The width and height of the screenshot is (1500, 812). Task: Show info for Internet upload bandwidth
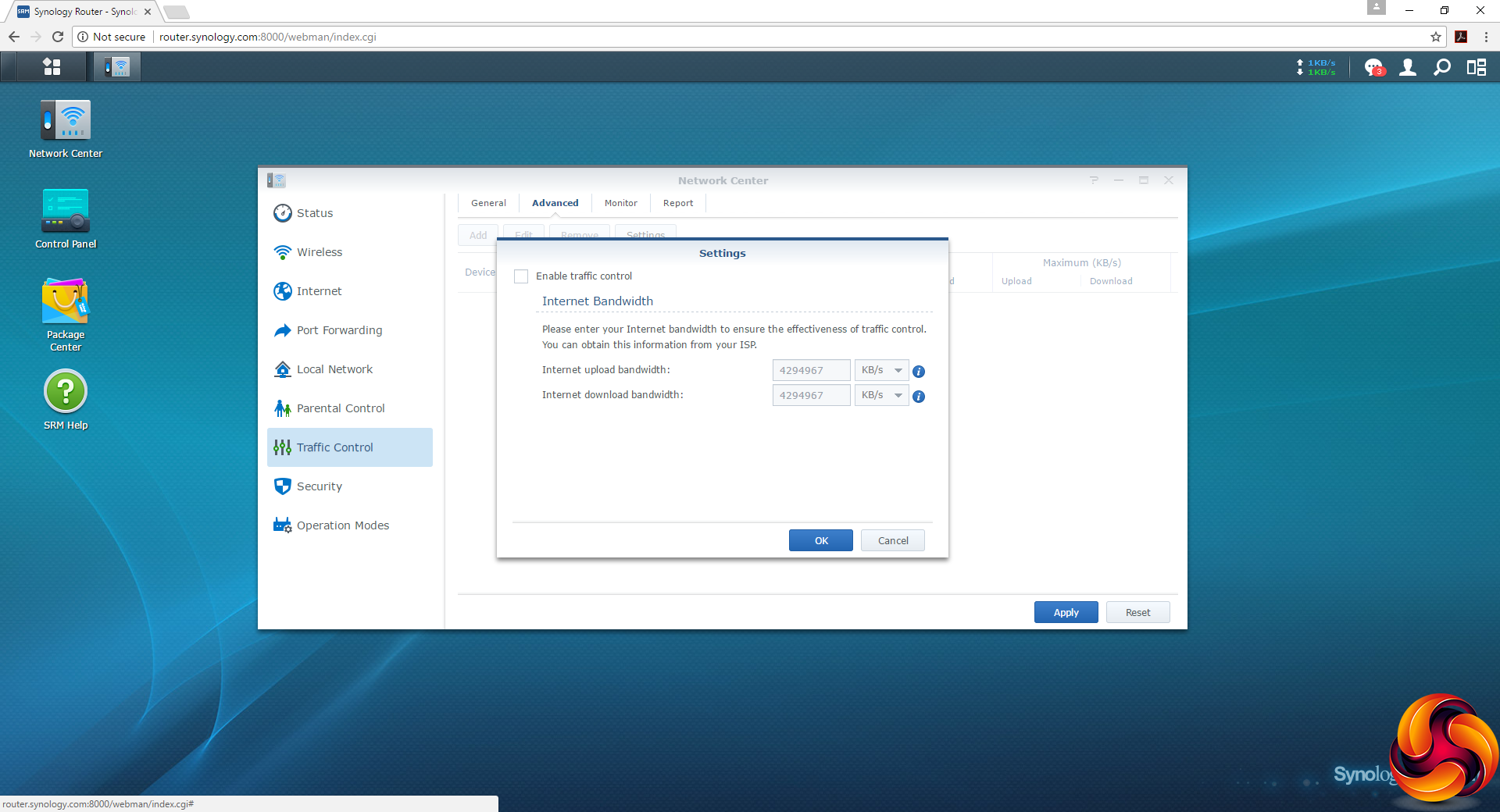pyautogui.click(x=919, y=372)
